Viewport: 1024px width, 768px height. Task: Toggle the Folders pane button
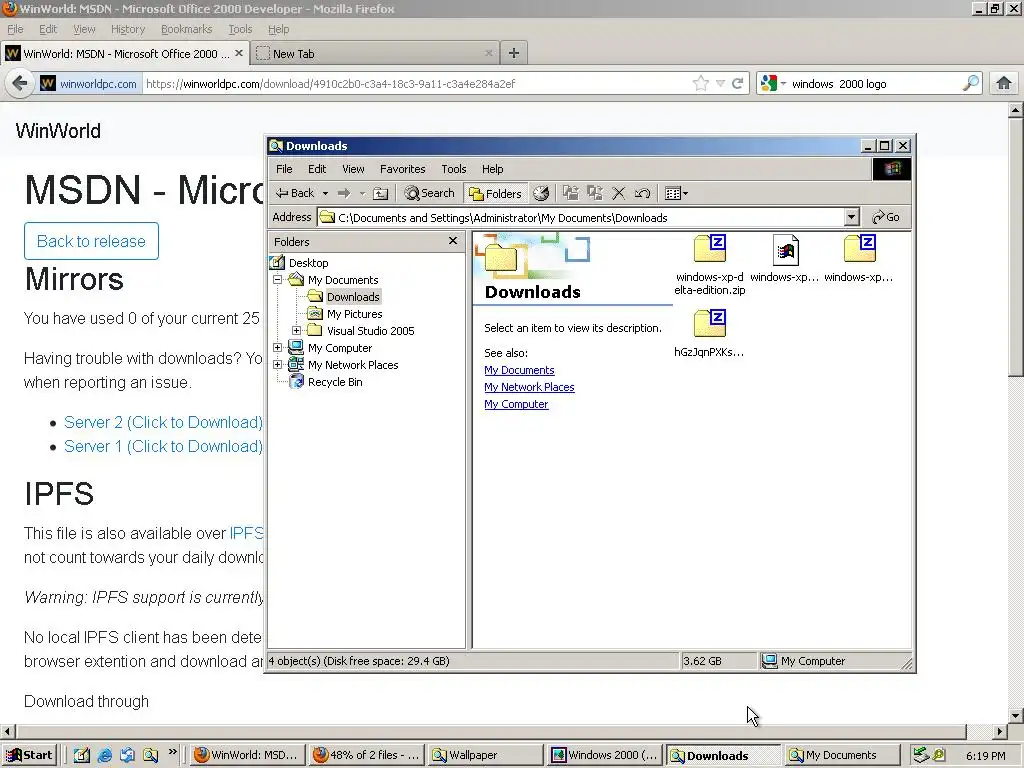(496, 193)
